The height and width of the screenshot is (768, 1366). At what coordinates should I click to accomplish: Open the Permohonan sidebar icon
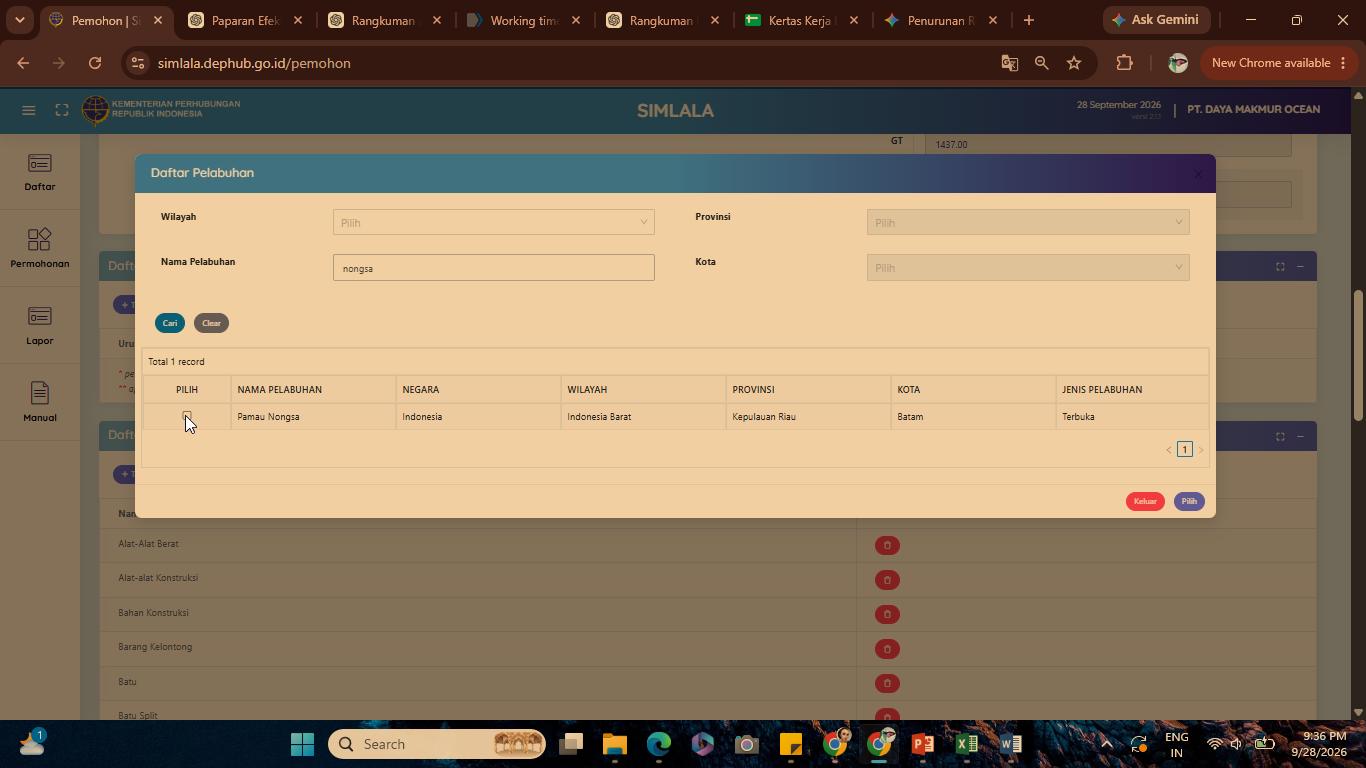(x=40, y=249)
